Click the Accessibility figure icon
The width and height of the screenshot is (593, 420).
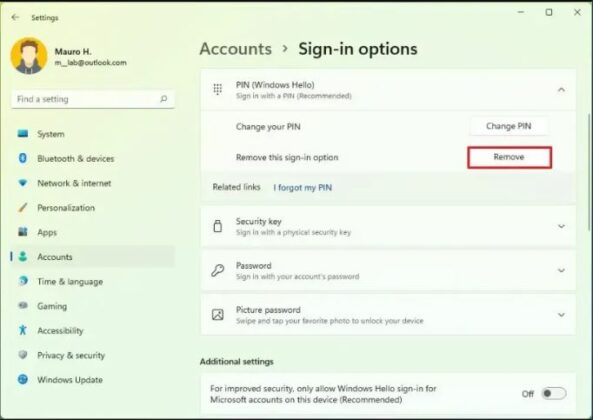(23, 330)
